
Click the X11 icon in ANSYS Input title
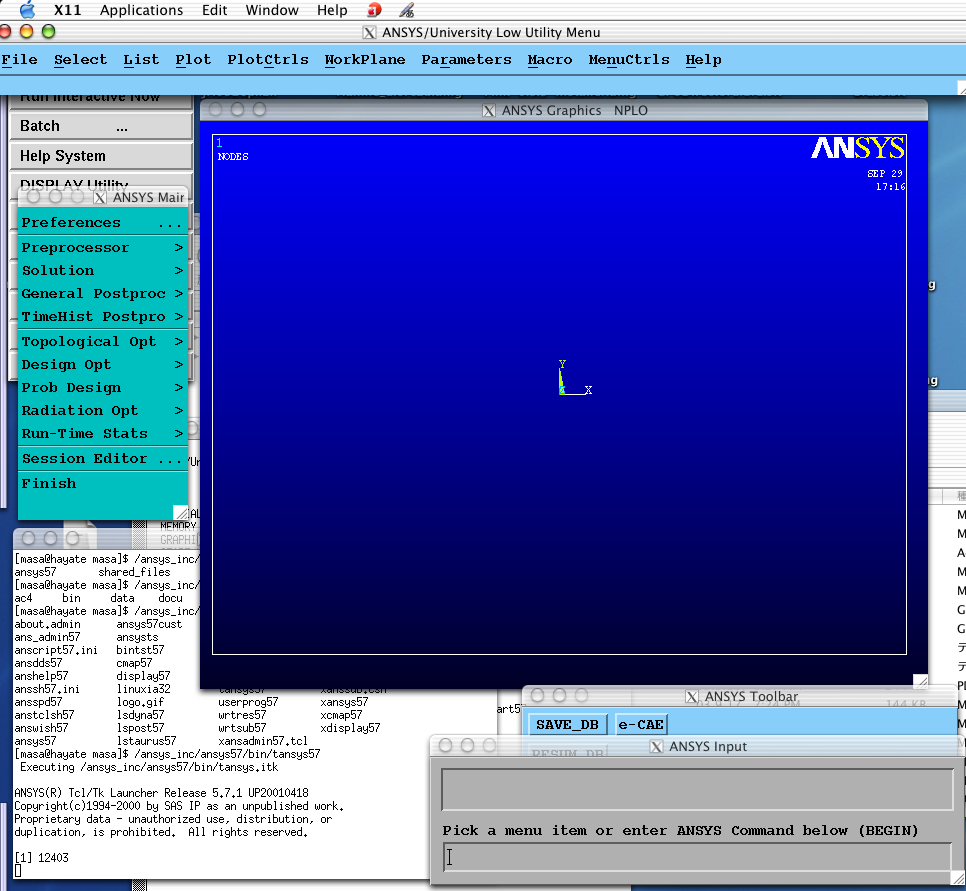(657, 747)
